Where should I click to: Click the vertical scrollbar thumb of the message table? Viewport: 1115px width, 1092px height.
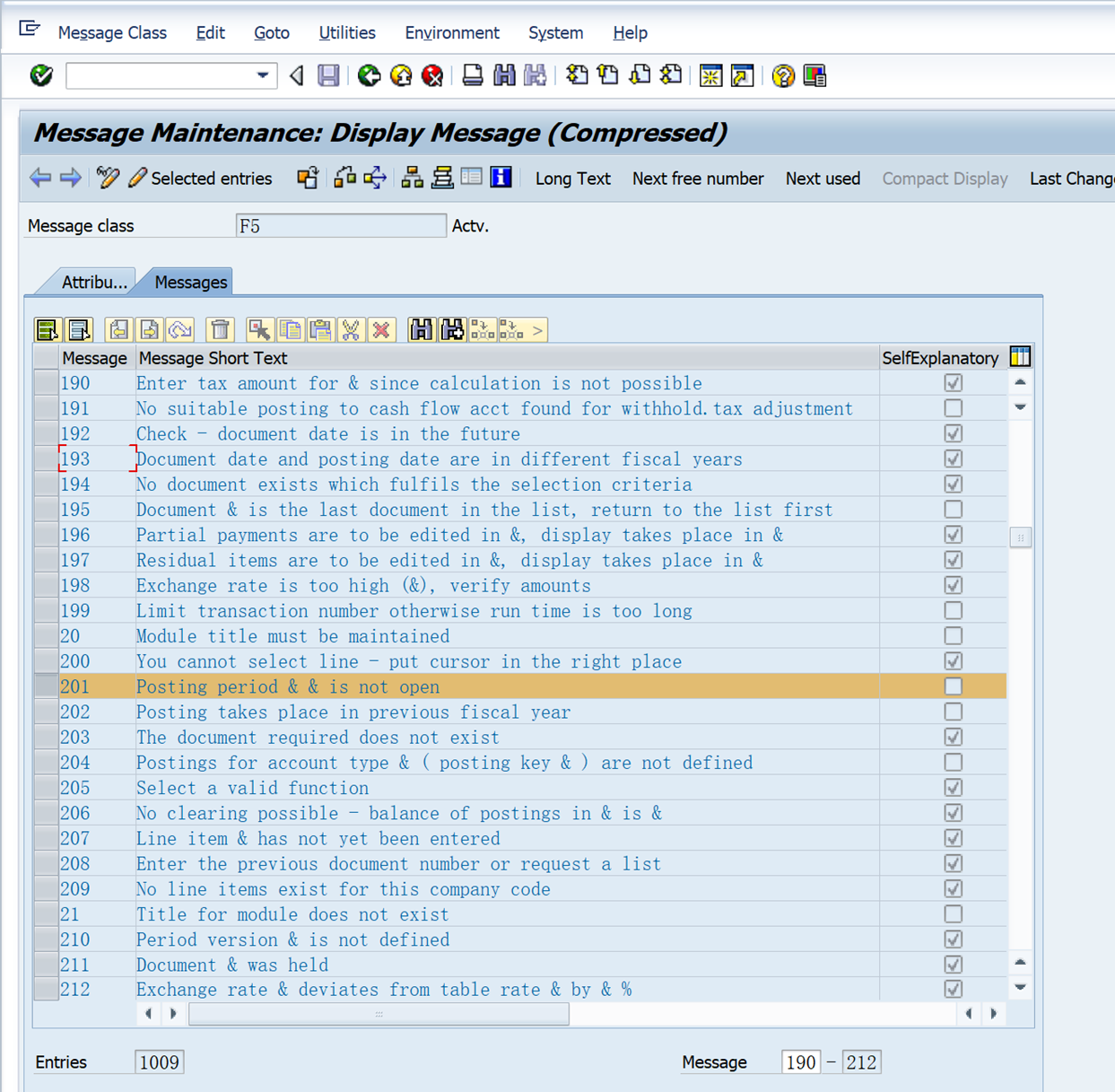click(1020, 537)
